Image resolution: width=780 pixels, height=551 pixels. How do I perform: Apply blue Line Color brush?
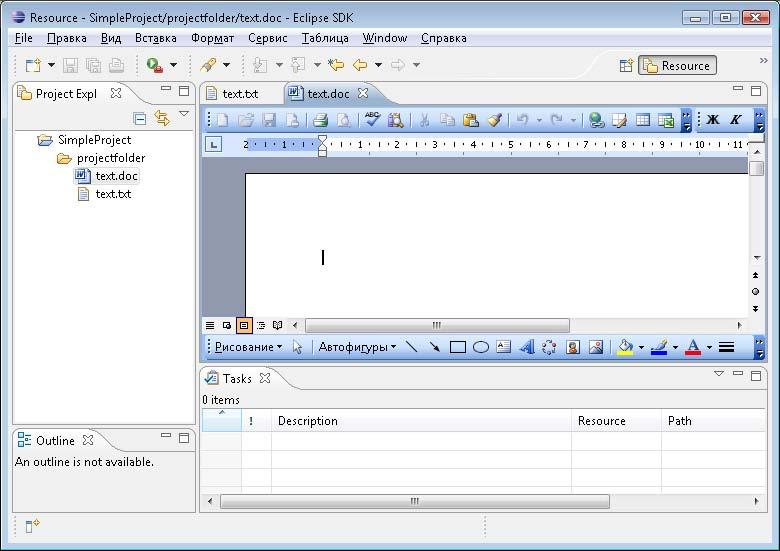(659, 347)
